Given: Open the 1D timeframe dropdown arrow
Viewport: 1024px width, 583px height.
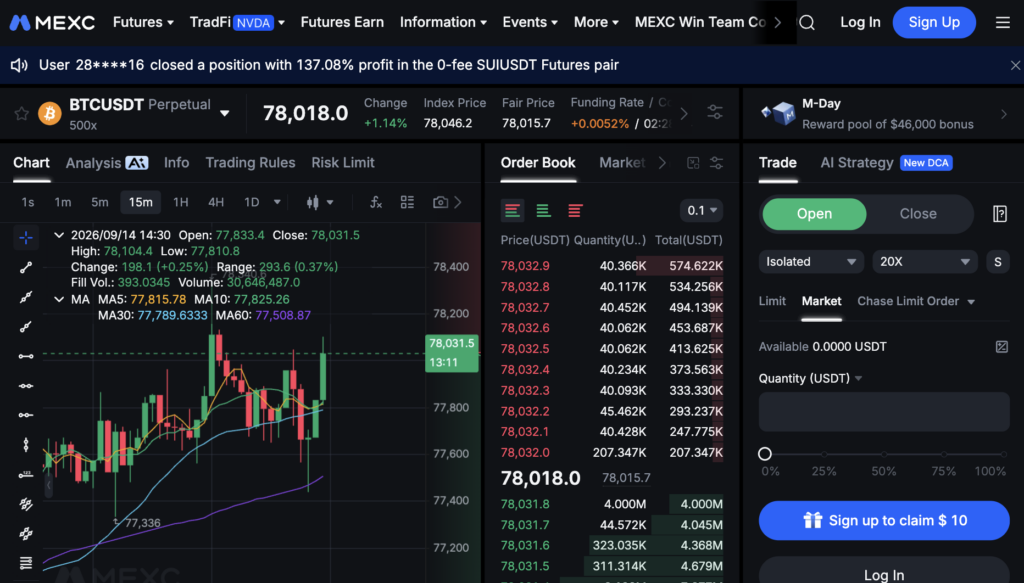Looking at the screenshot, I should [277, 202].
